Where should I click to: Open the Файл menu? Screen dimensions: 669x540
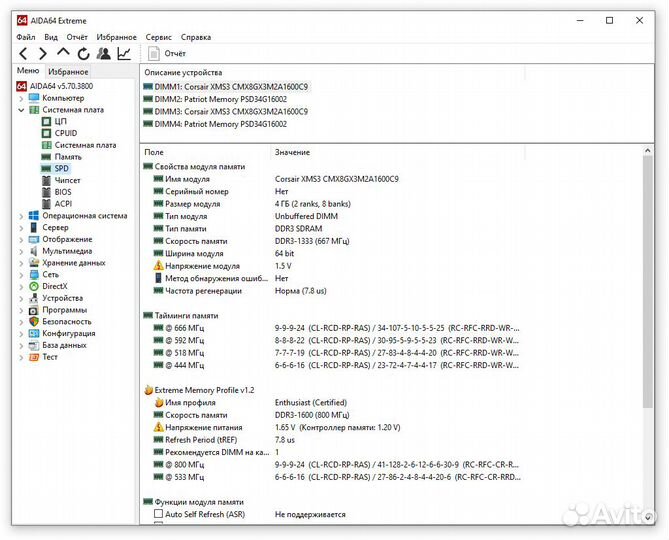pos(25,37)
